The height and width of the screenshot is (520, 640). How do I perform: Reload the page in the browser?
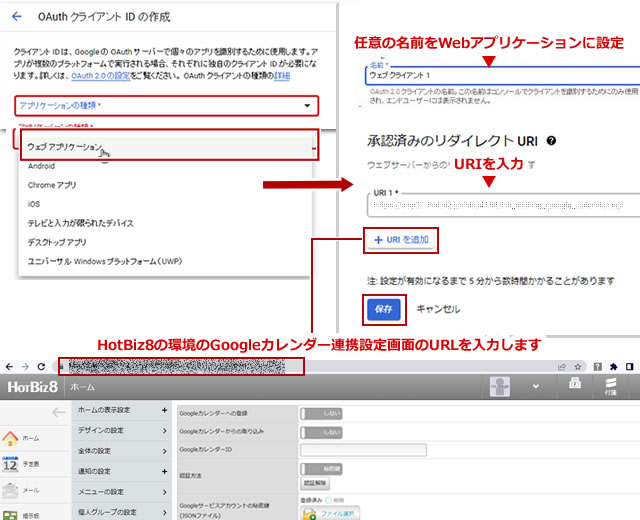(x=41, y=367)
